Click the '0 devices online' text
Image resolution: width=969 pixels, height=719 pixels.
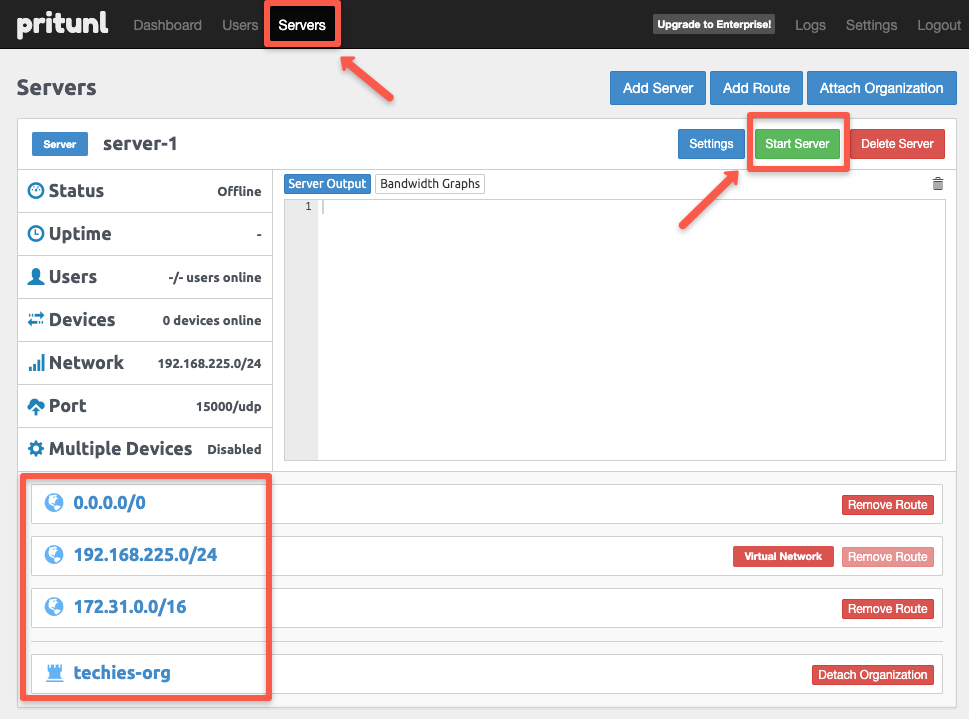pyautogui.click(x=212, y=320)
